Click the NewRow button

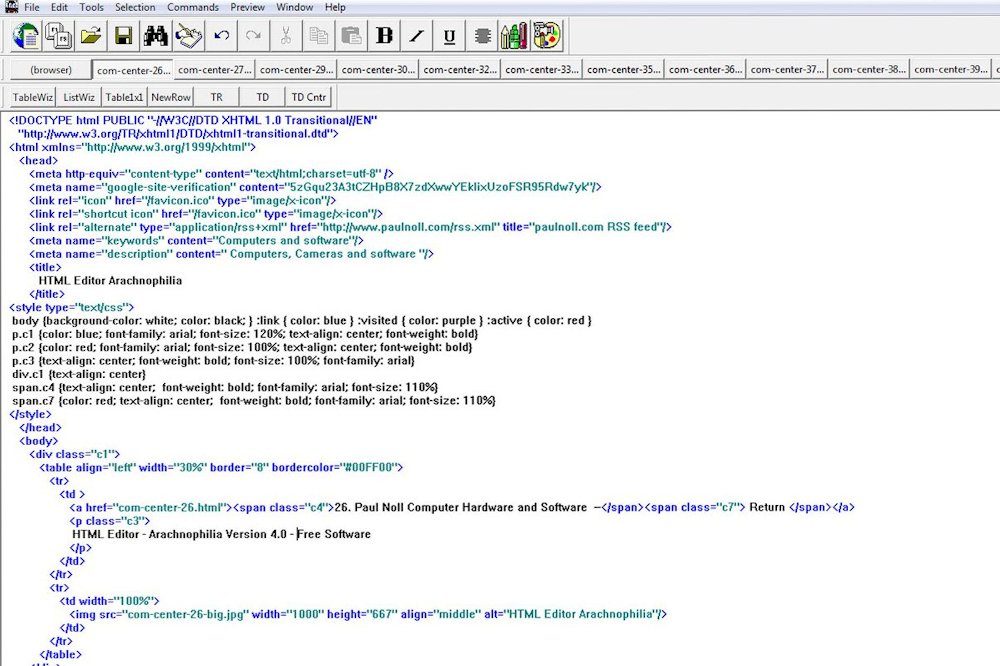(x=170, y=97)
